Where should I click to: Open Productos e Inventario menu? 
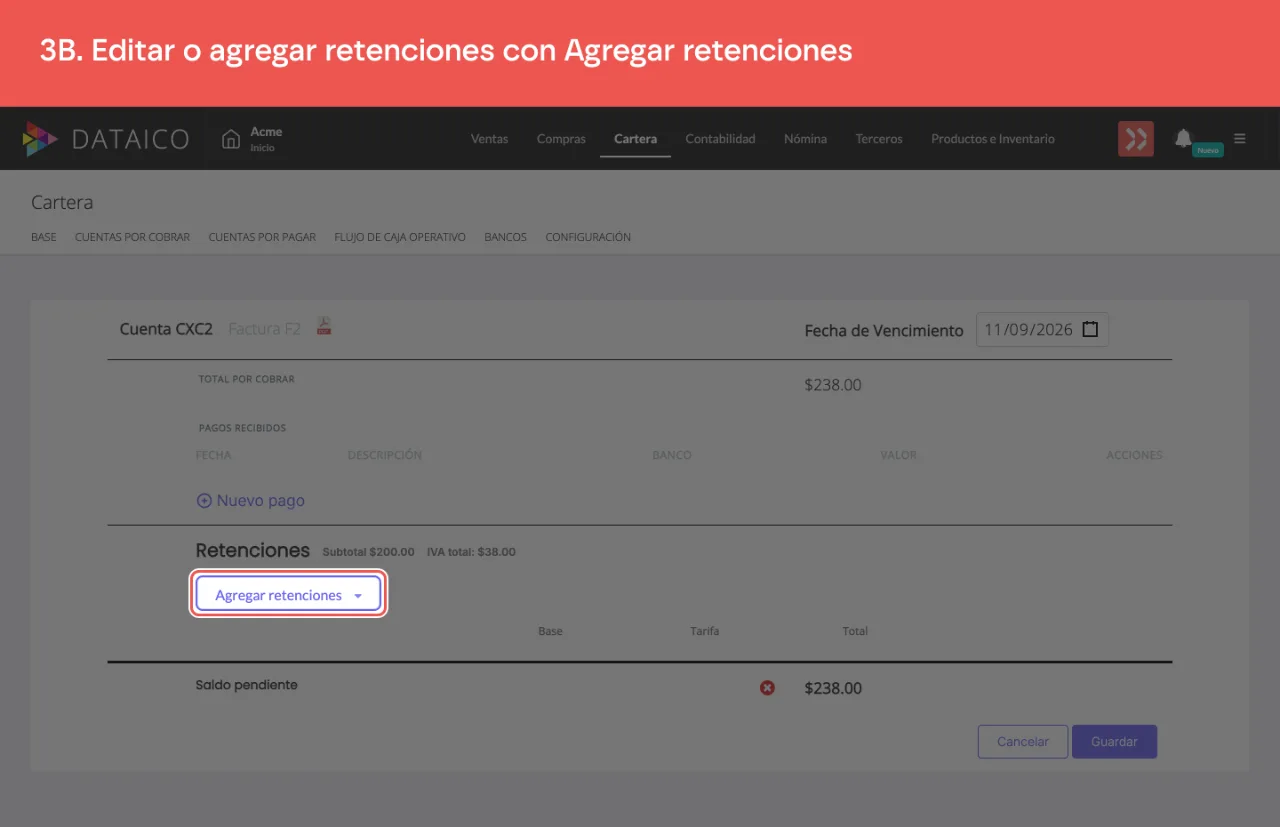pos(993,139)
